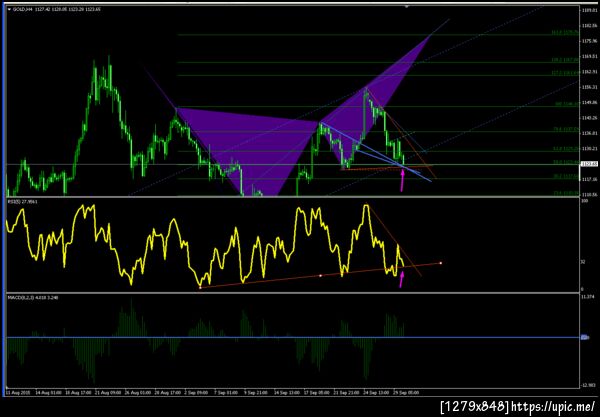Click the GOLD,H4 price quote text

57,9
